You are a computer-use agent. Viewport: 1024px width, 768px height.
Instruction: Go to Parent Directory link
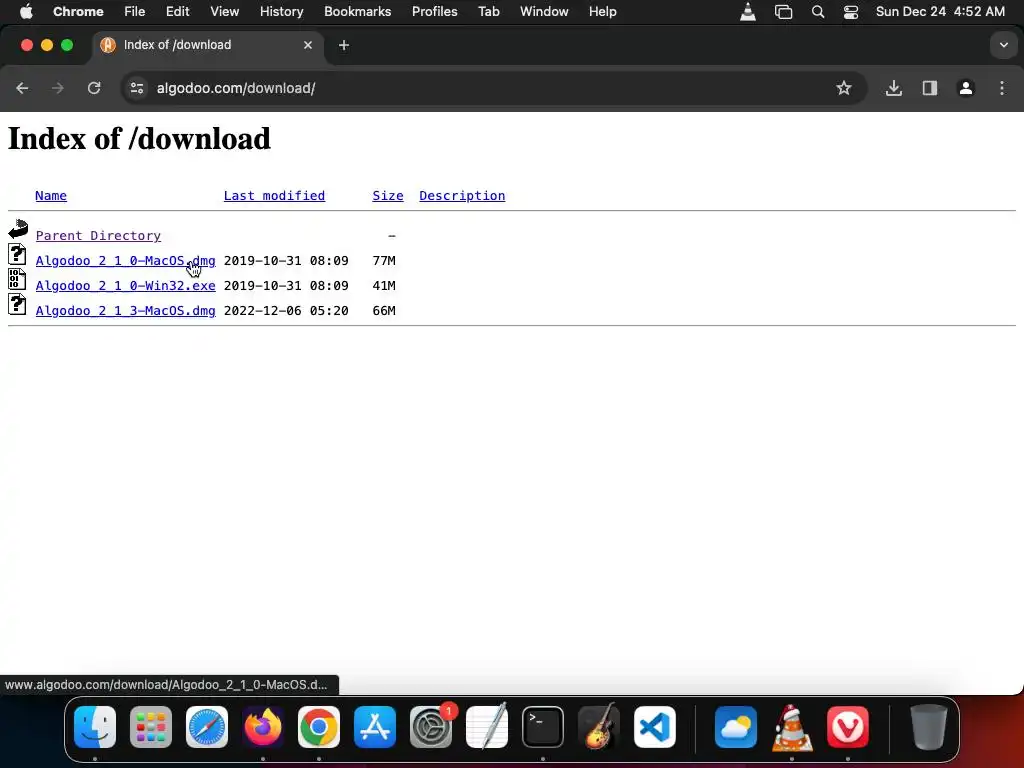click(98, 236)
